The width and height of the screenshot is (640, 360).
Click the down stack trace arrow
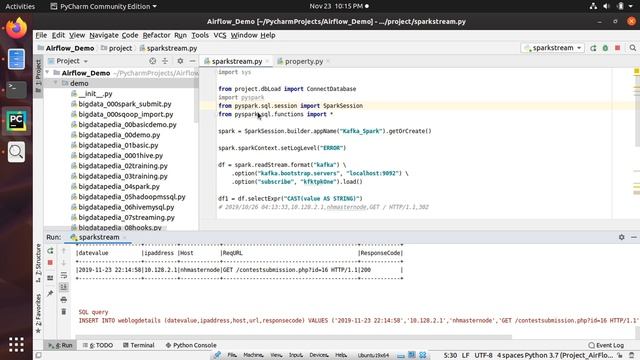pyautogui.click(x=64, y=262)
